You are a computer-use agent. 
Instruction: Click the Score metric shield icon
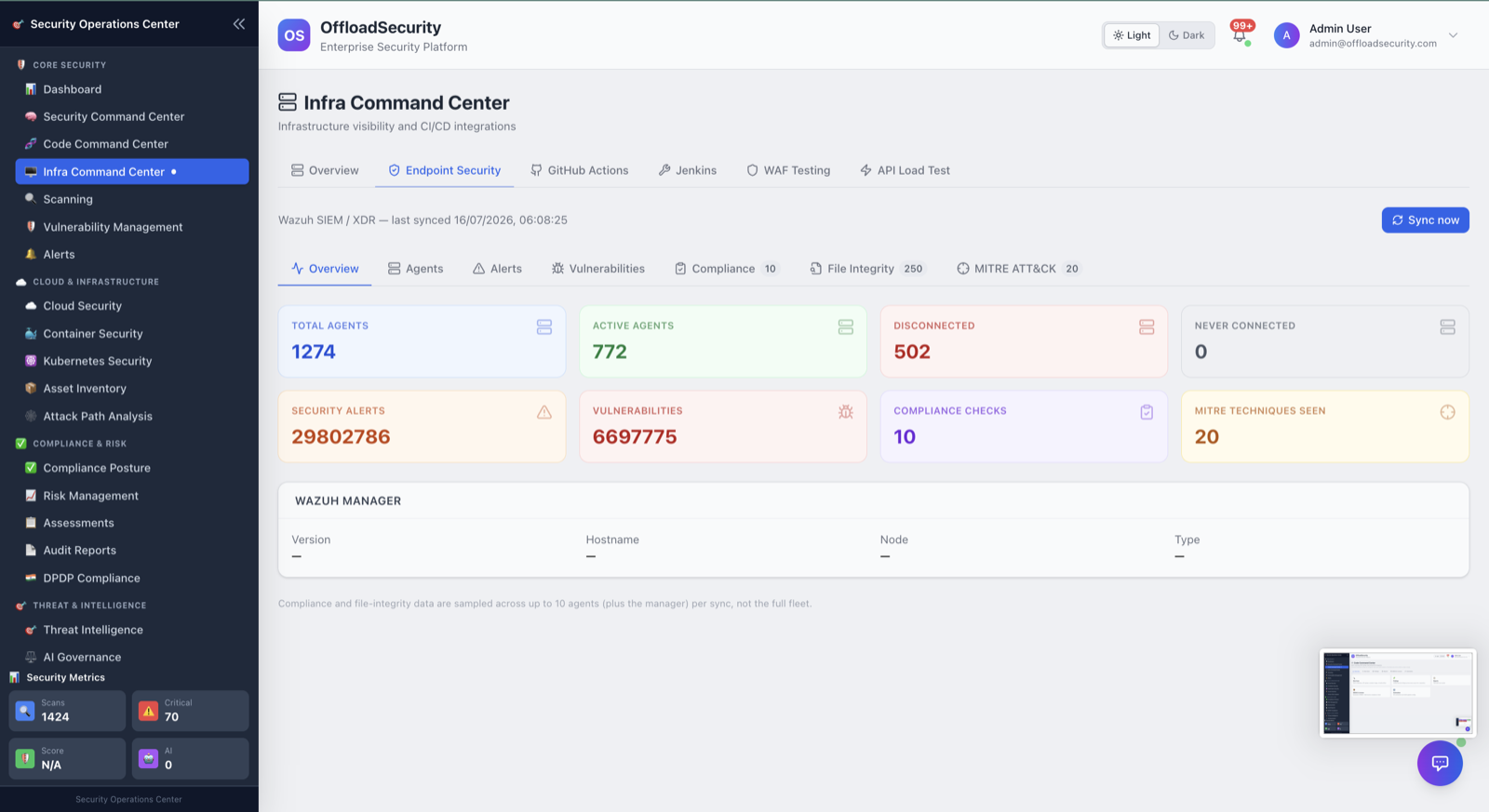pyautogui.click(x=25, y=759)
